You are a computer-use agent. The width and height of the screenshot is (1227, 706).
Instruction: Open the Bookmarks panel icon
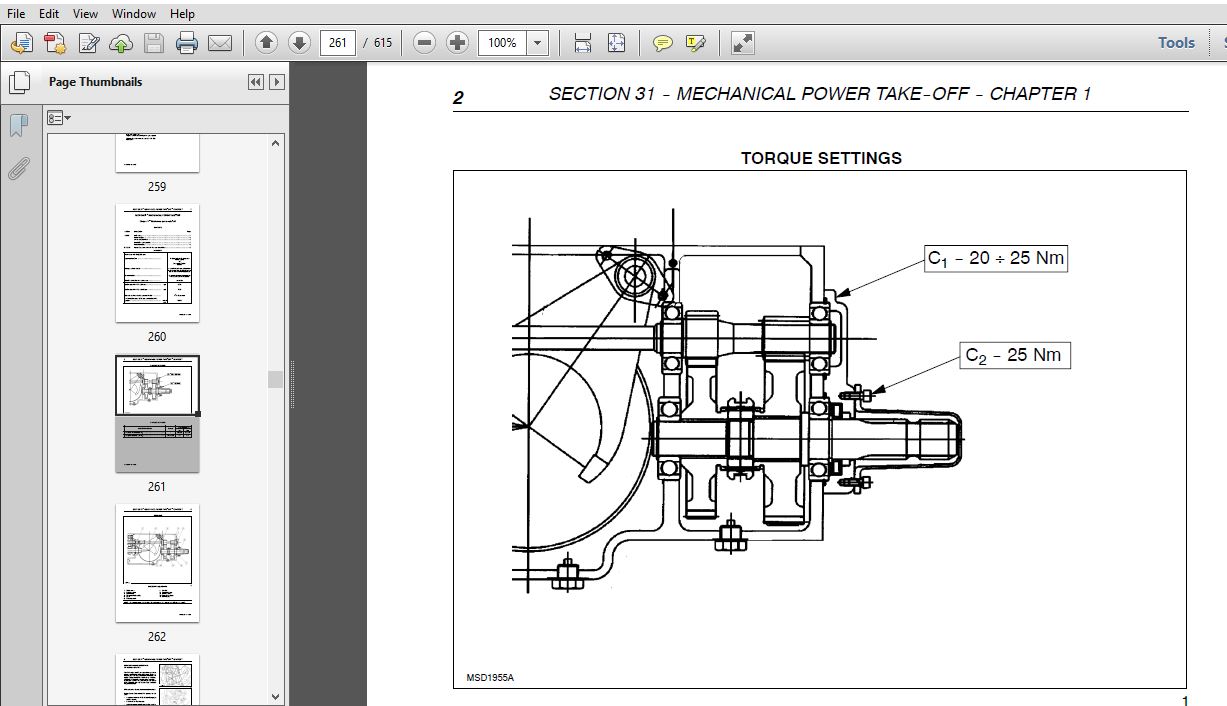coord(18,126)
